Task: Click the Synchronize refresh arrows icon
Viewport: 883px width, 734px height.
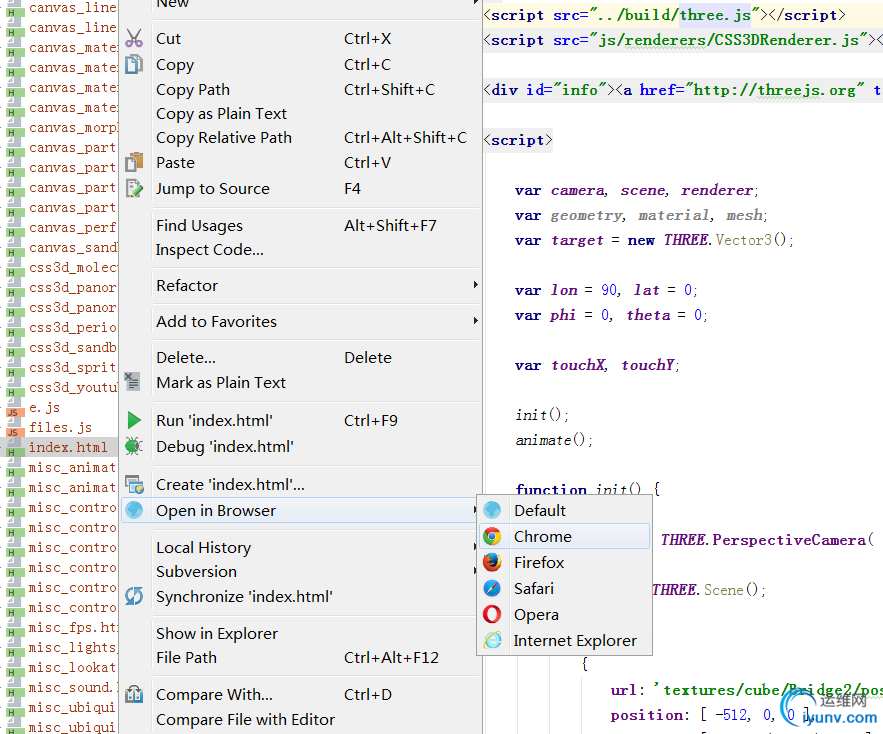Action: click(x=134, y=596)
